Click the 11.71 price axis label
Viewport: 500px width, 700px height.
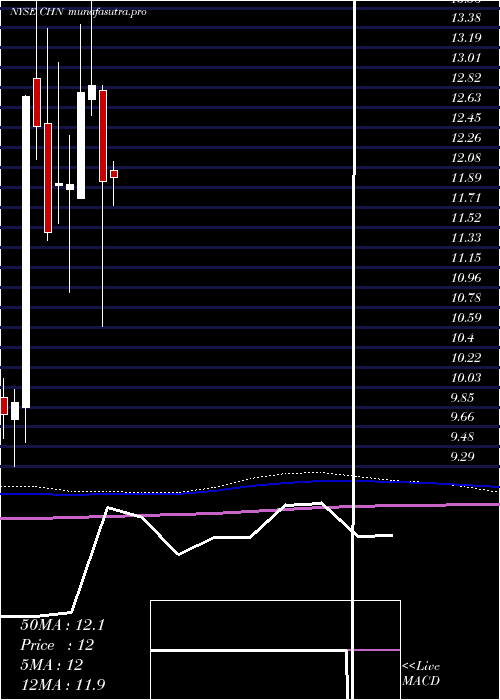coord(466,198)
